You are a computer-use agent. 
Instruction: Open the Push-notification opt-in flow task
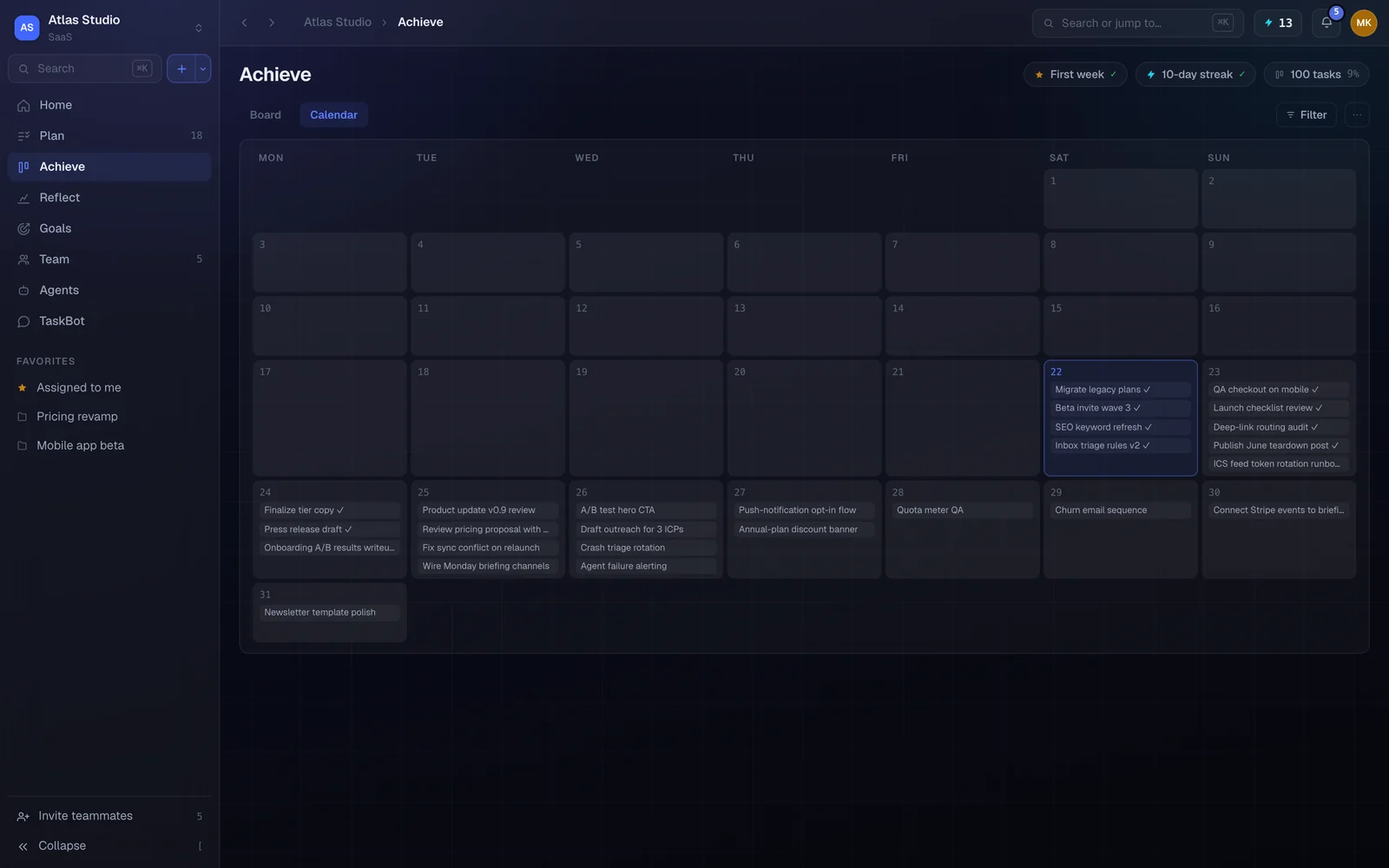[x=804, y=510]
